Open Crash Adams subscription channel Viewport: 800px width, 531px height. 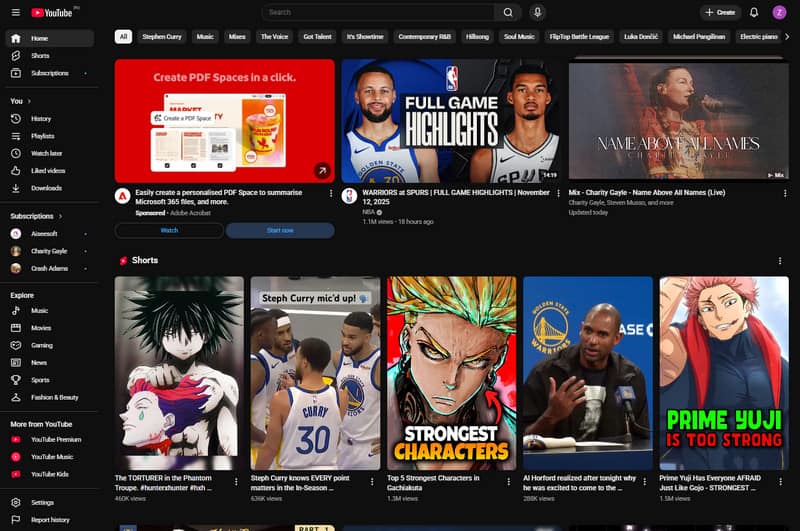point(50,268)
